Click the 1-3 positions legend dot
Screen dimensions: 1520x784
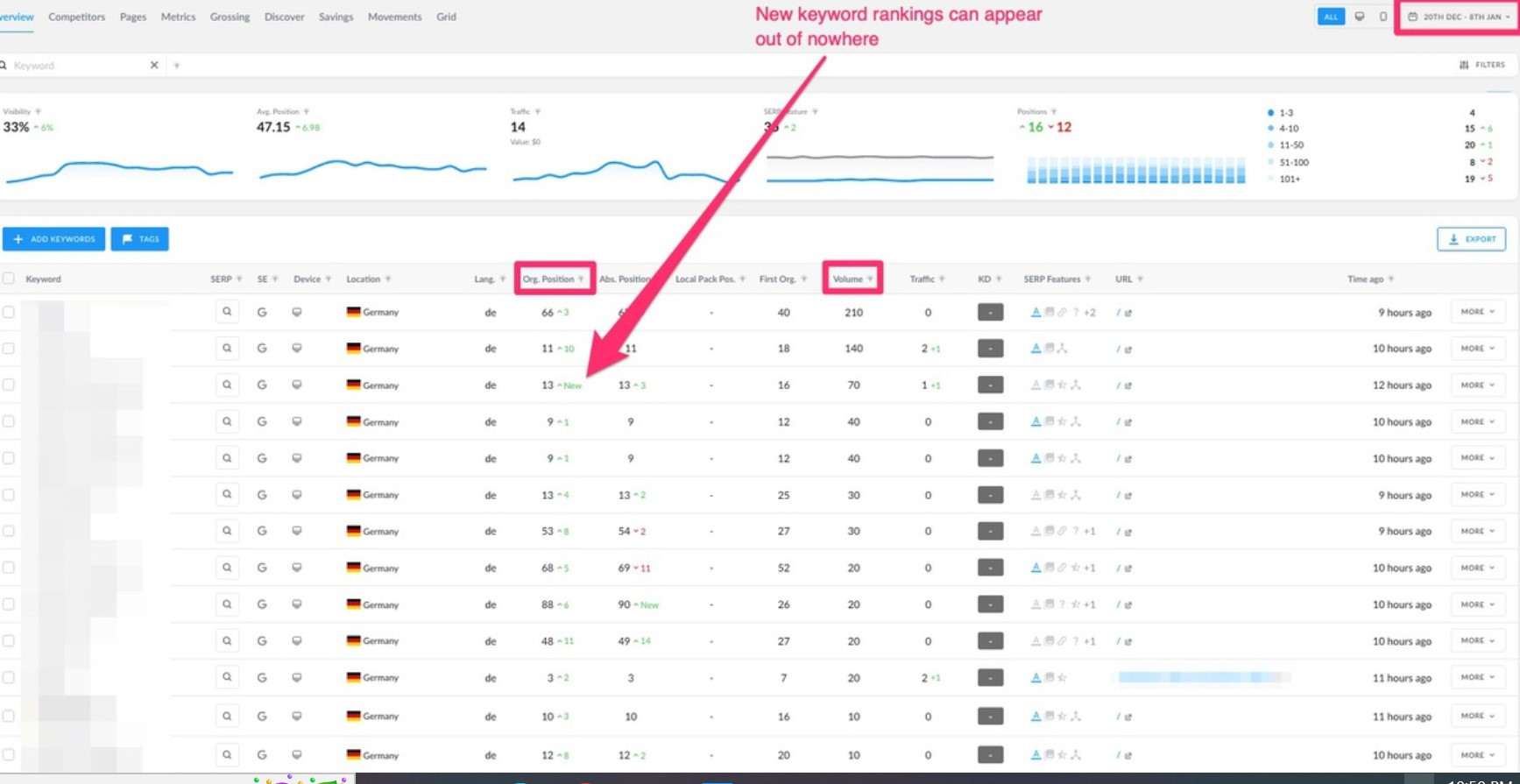1270,113
